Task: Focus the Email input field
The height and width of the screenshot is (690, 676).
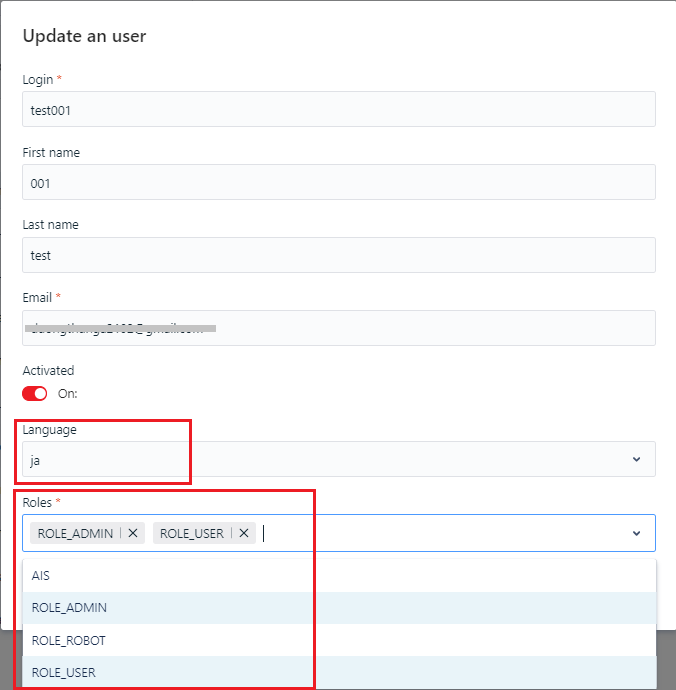Action: coord(339,328)
